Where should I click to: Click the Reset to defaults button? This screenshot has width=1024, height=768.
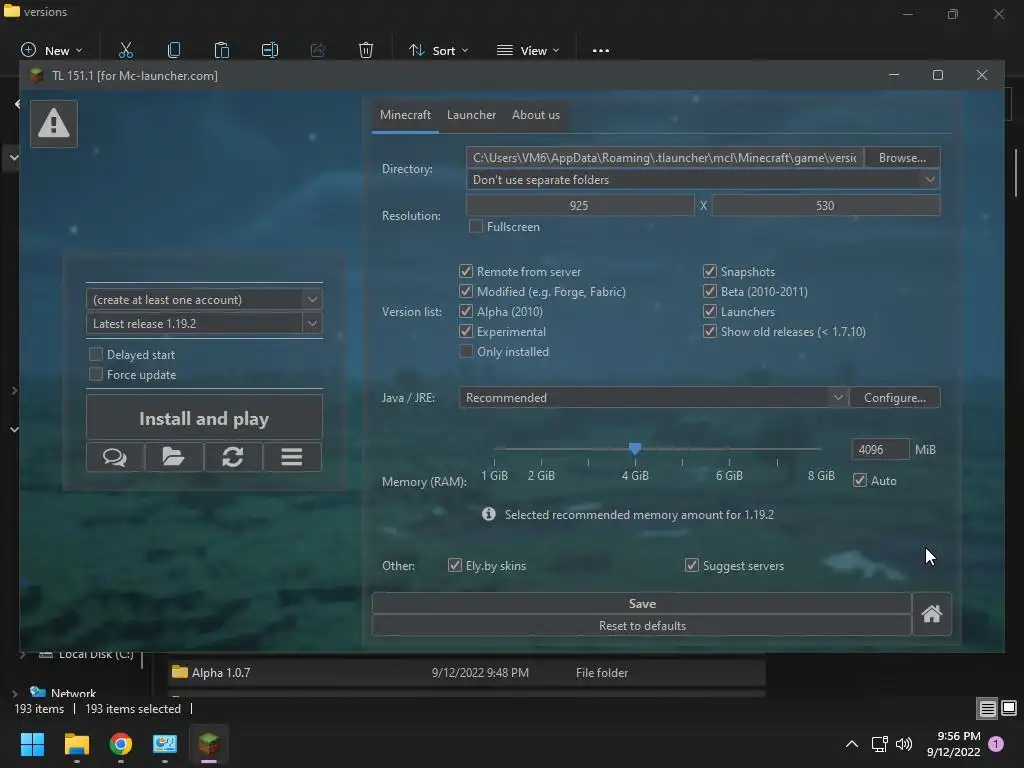tap(642, 626)
